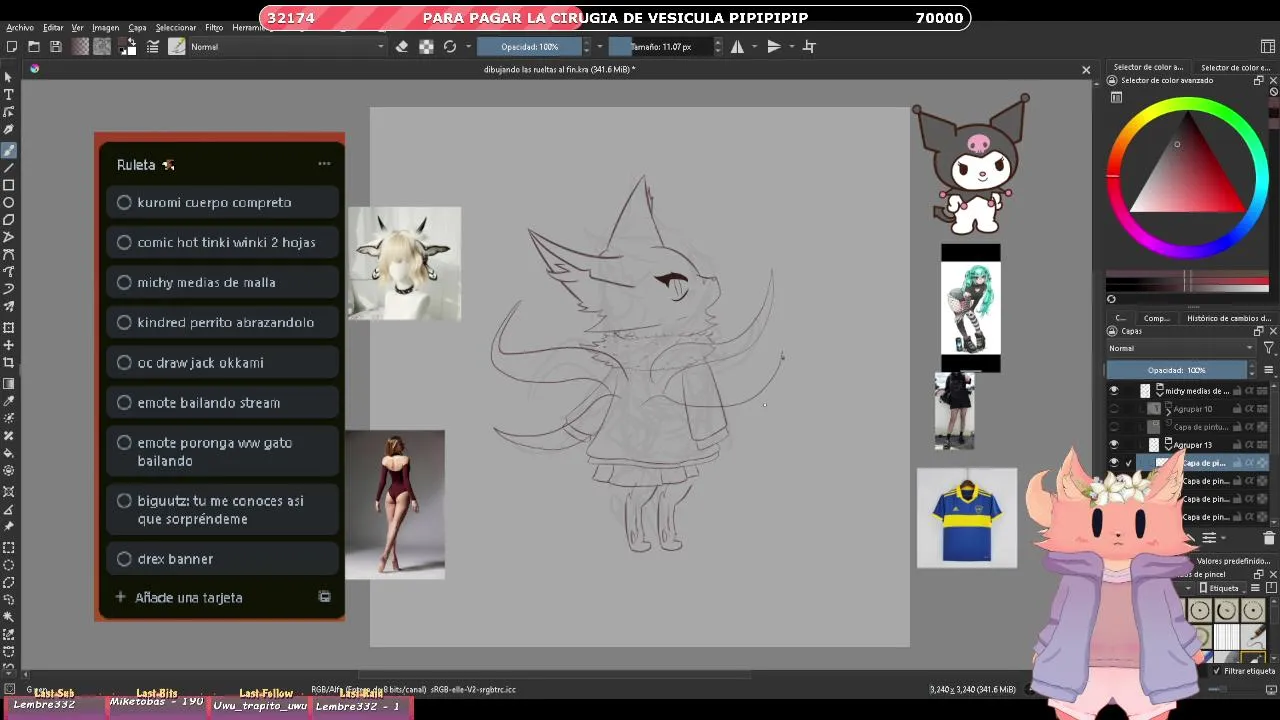Close the dibujando las ruletas document tab
Screen dimensions: 1280x720
coord(1086,70)
